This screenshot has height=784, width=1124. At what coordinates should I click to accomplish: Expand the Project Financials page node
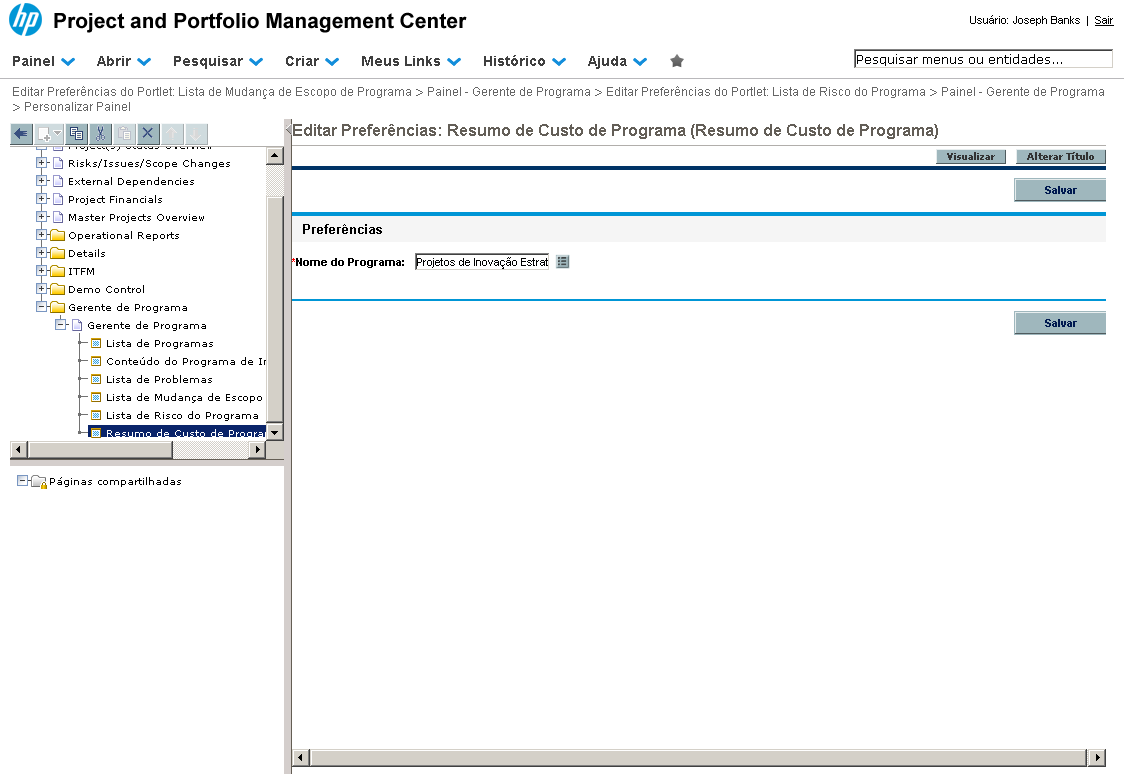point(42,200)
